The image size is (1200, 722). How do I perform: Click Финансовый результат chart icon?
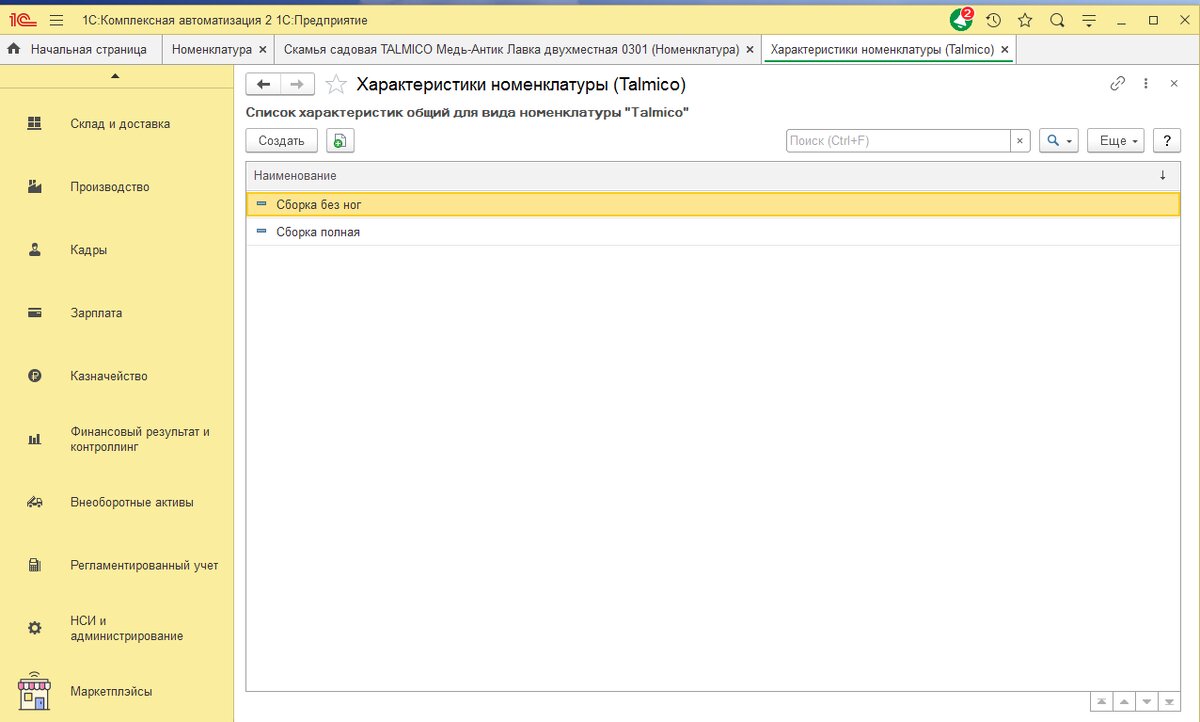[x=35, y=439]
